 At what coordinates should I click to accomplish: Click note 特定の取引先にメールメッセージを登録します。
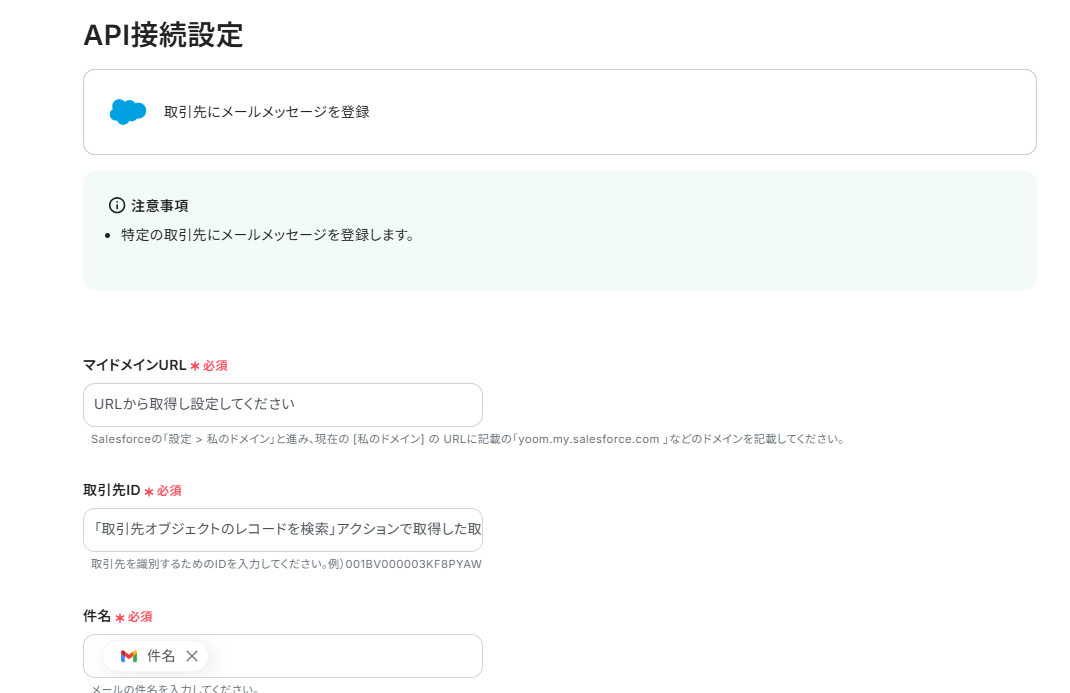(x=268, y=235)
